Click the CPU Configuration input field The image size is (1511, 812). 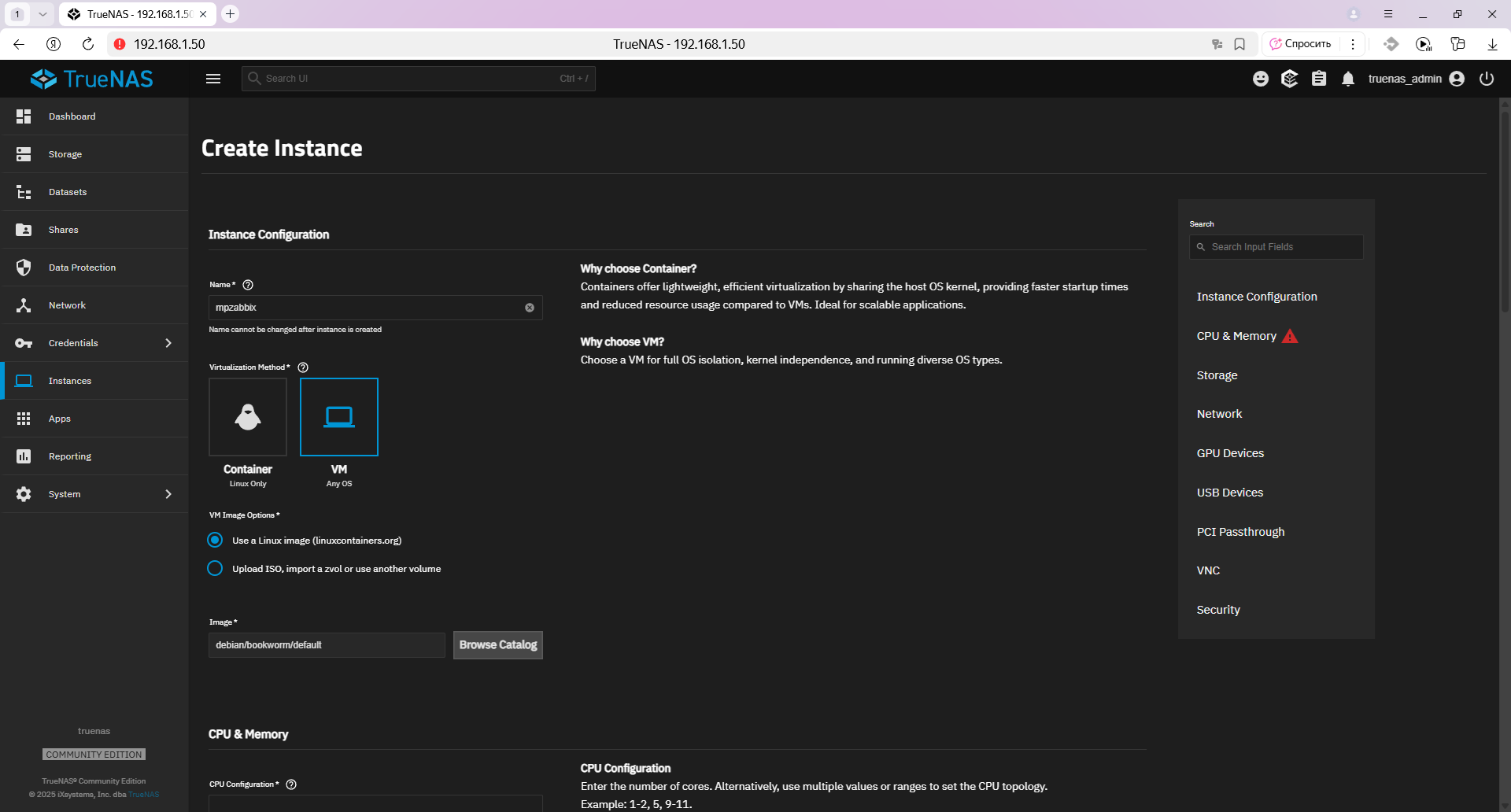[x=375, y=803]
